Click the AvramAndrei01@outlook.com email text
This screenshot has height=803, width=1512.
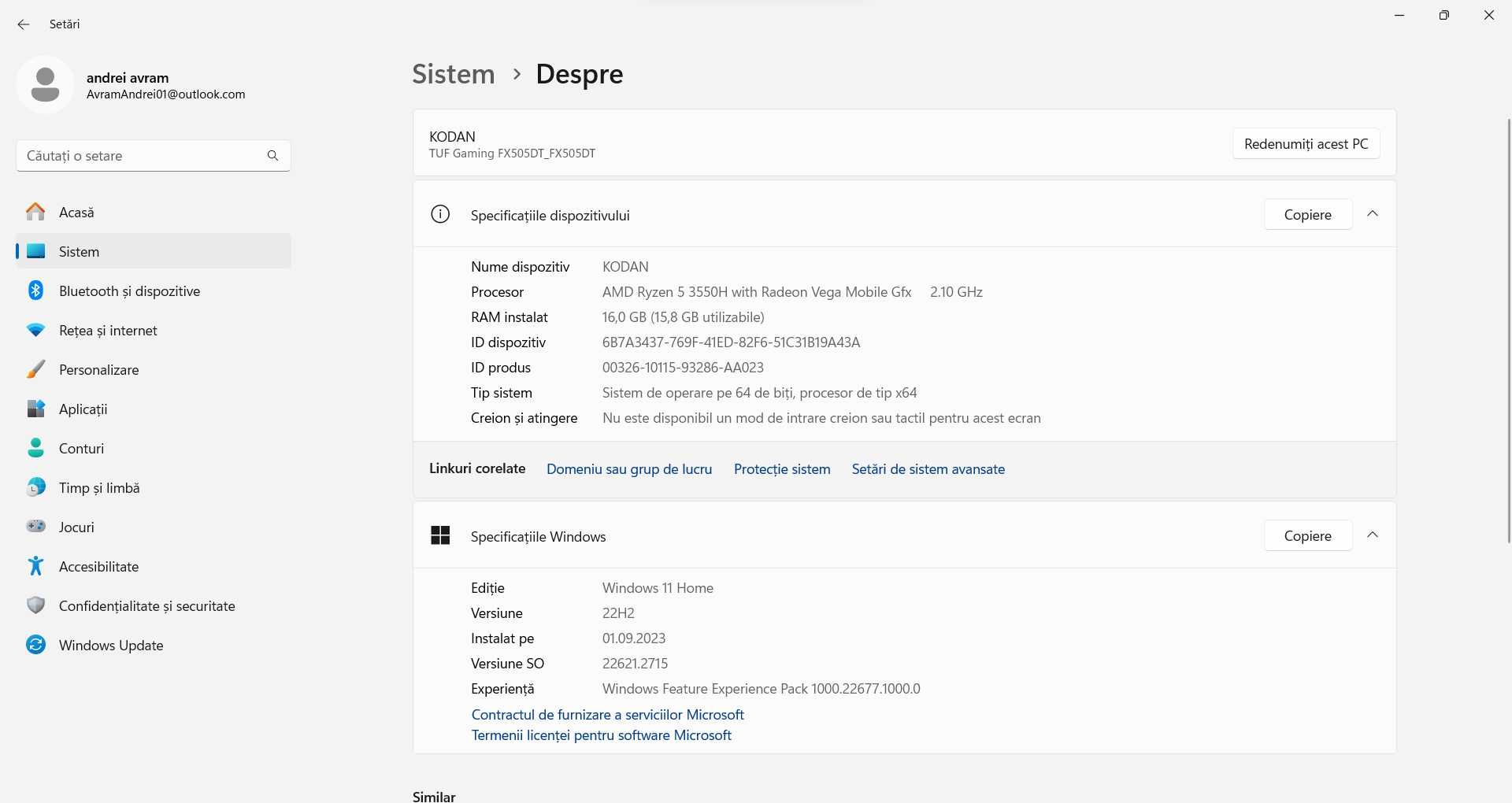(x=165, y=94)
